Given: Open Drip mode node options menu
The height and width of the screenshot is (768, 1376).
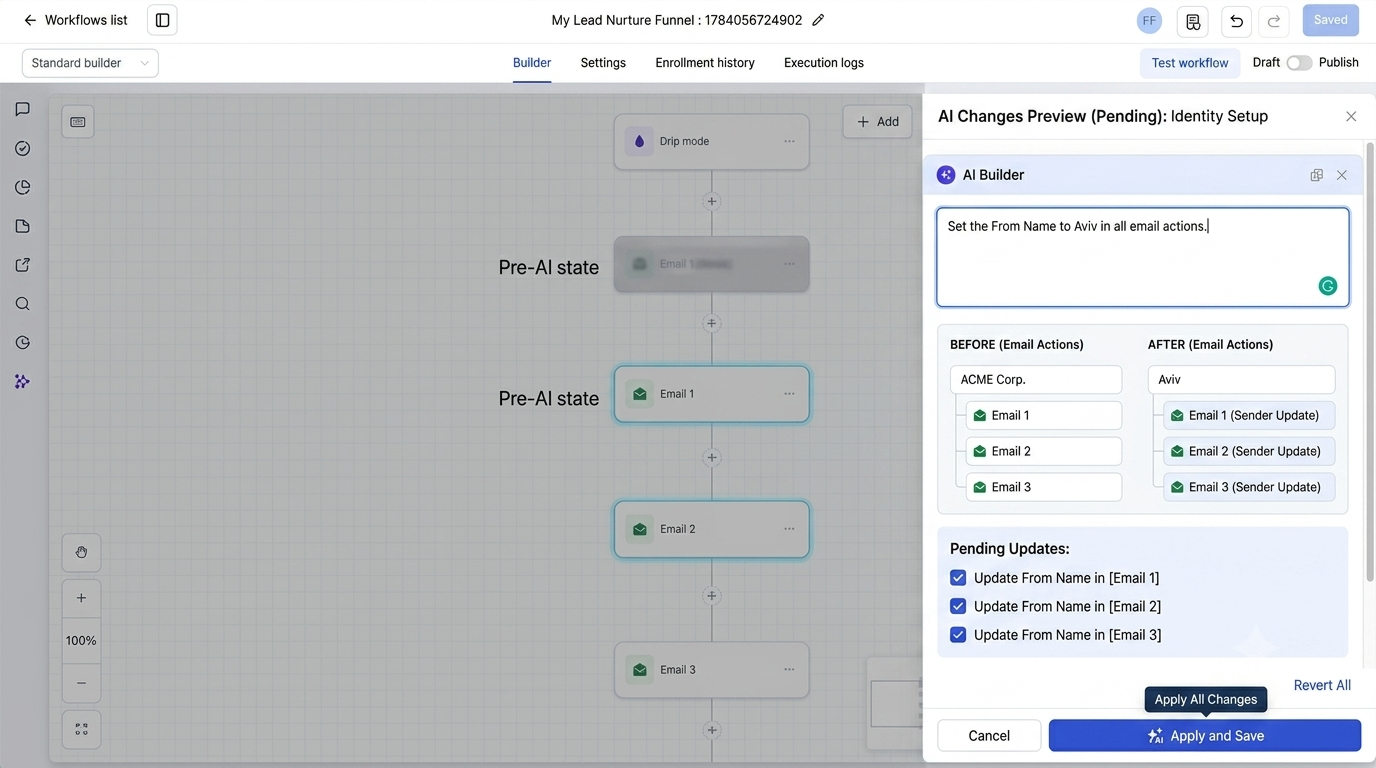Looking at the screenshot, I should [789, 141].
